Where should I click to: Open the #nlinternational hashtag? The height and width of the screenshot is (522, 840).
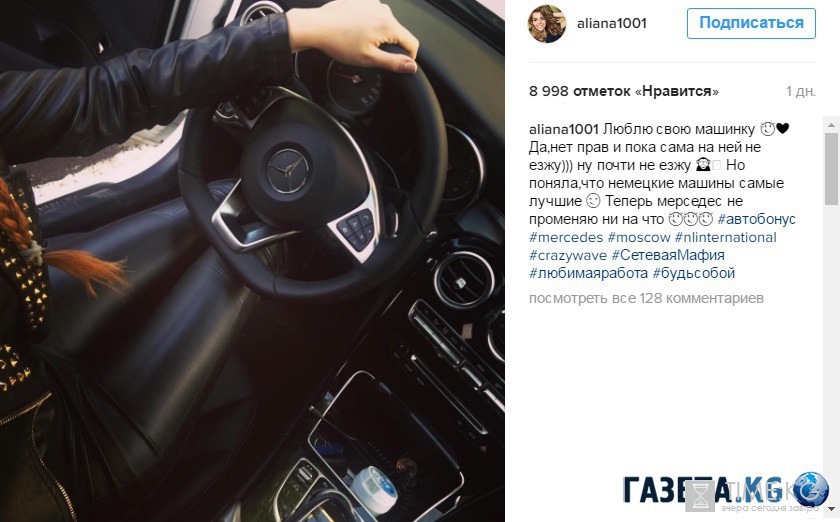coord(725,237)
